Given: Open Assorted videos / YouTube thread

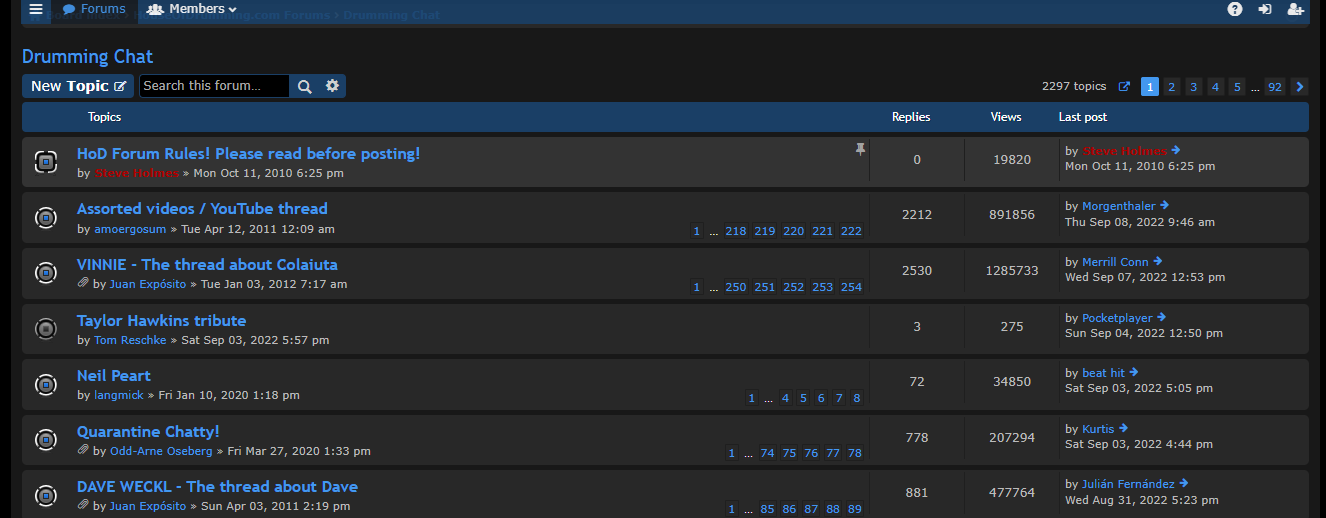Looking at the screenshot, I should [x=202, y=208].
